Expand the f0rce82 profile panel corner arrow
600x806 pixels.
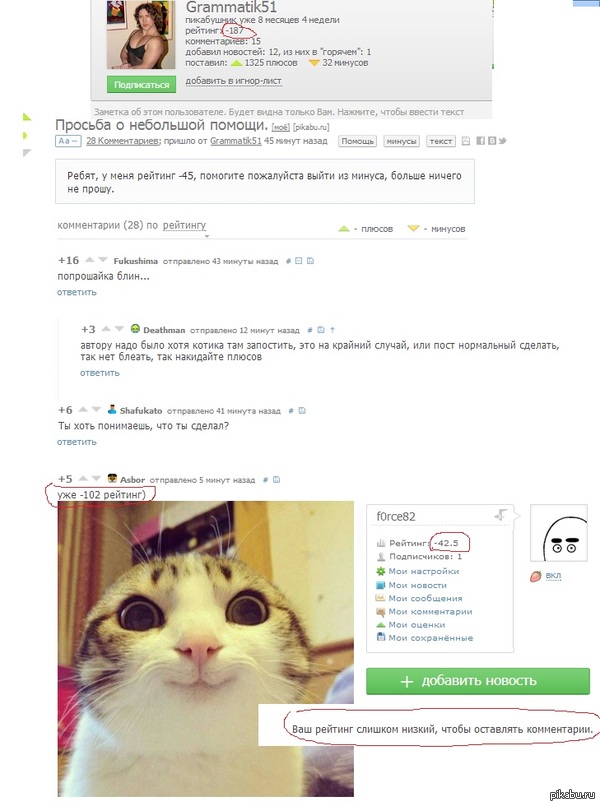pyautogui.click(x=500, y=515)
